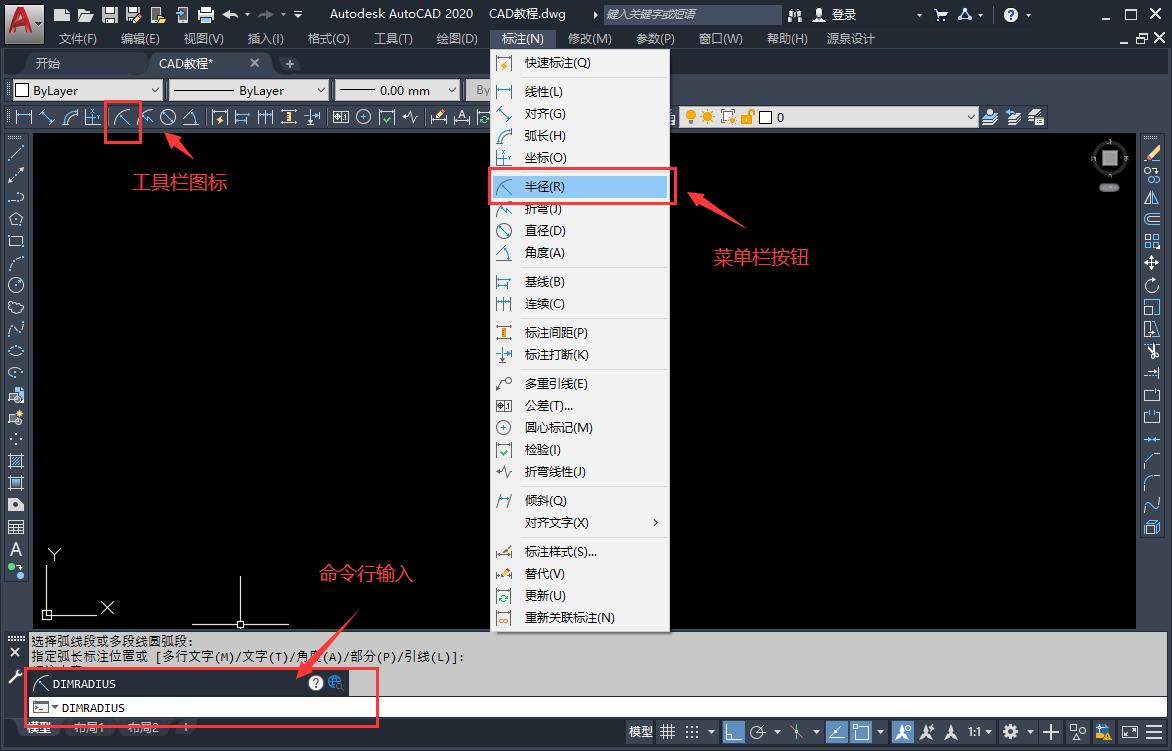Click the undo arrow icon

(x=231, y=14)
